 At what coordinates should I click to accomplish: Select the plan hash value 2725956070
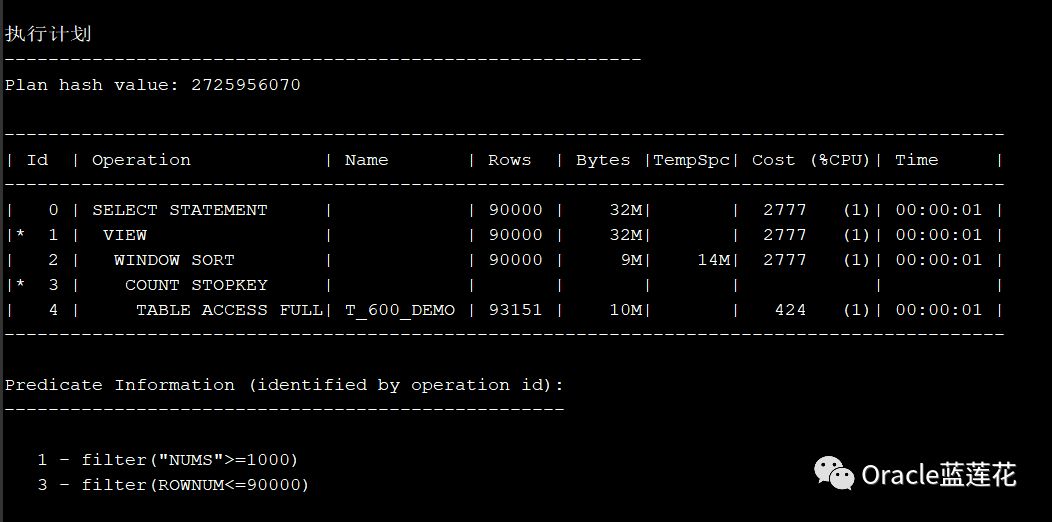pos(246,85)
